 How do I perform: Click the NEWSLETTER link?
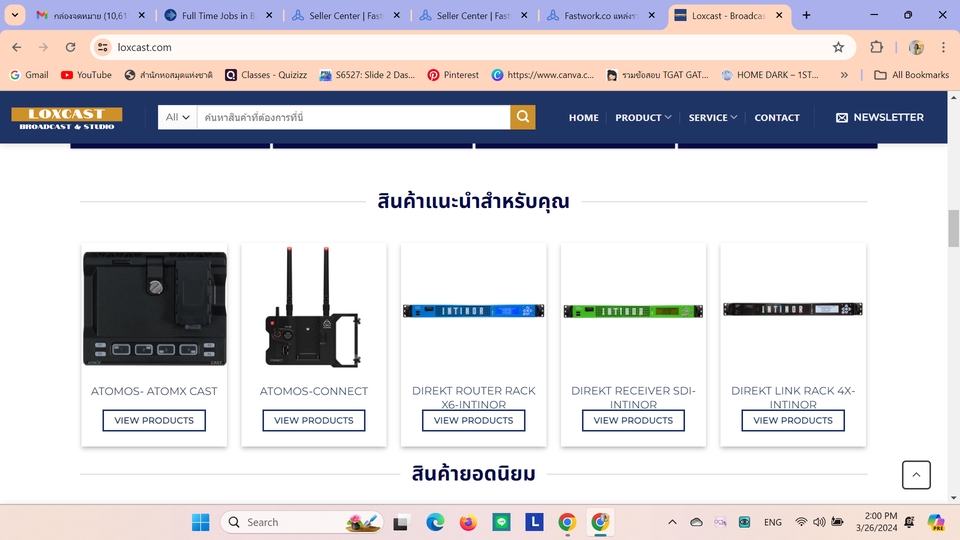click(880, 118)
